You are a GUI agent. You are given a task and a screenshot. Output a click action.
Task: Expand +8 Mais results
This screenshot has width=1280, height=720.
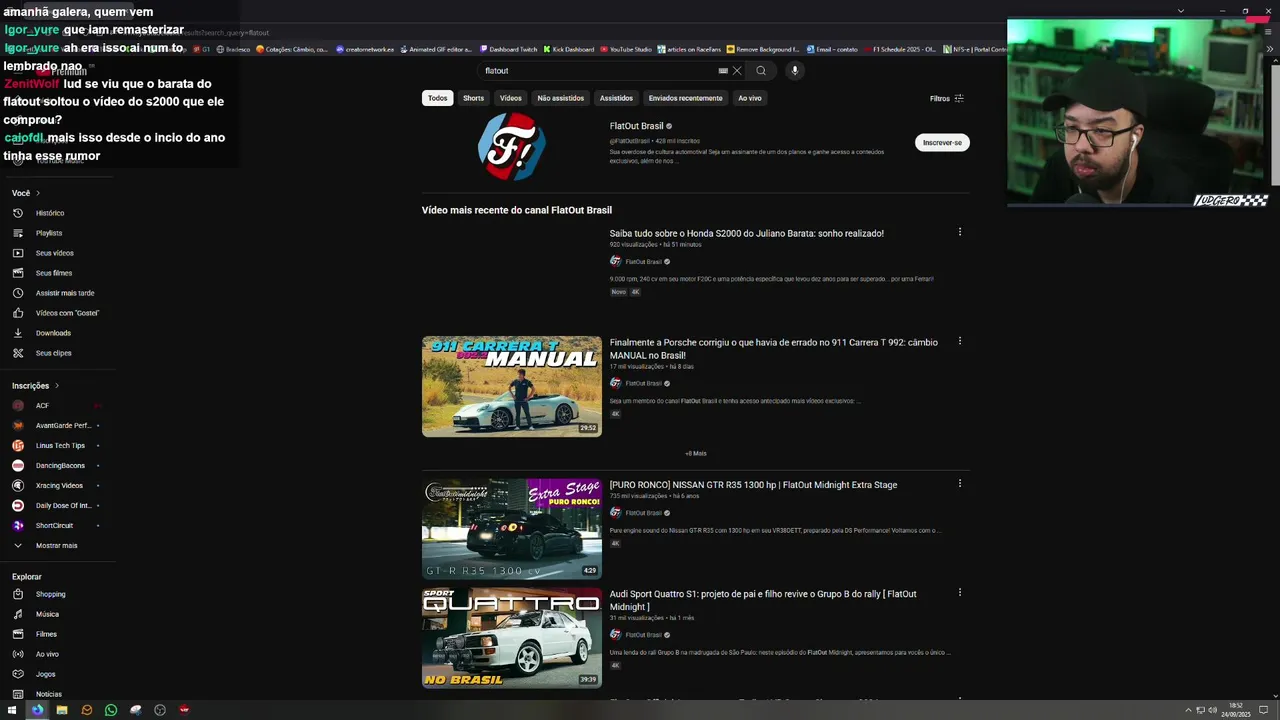[696, 453]
